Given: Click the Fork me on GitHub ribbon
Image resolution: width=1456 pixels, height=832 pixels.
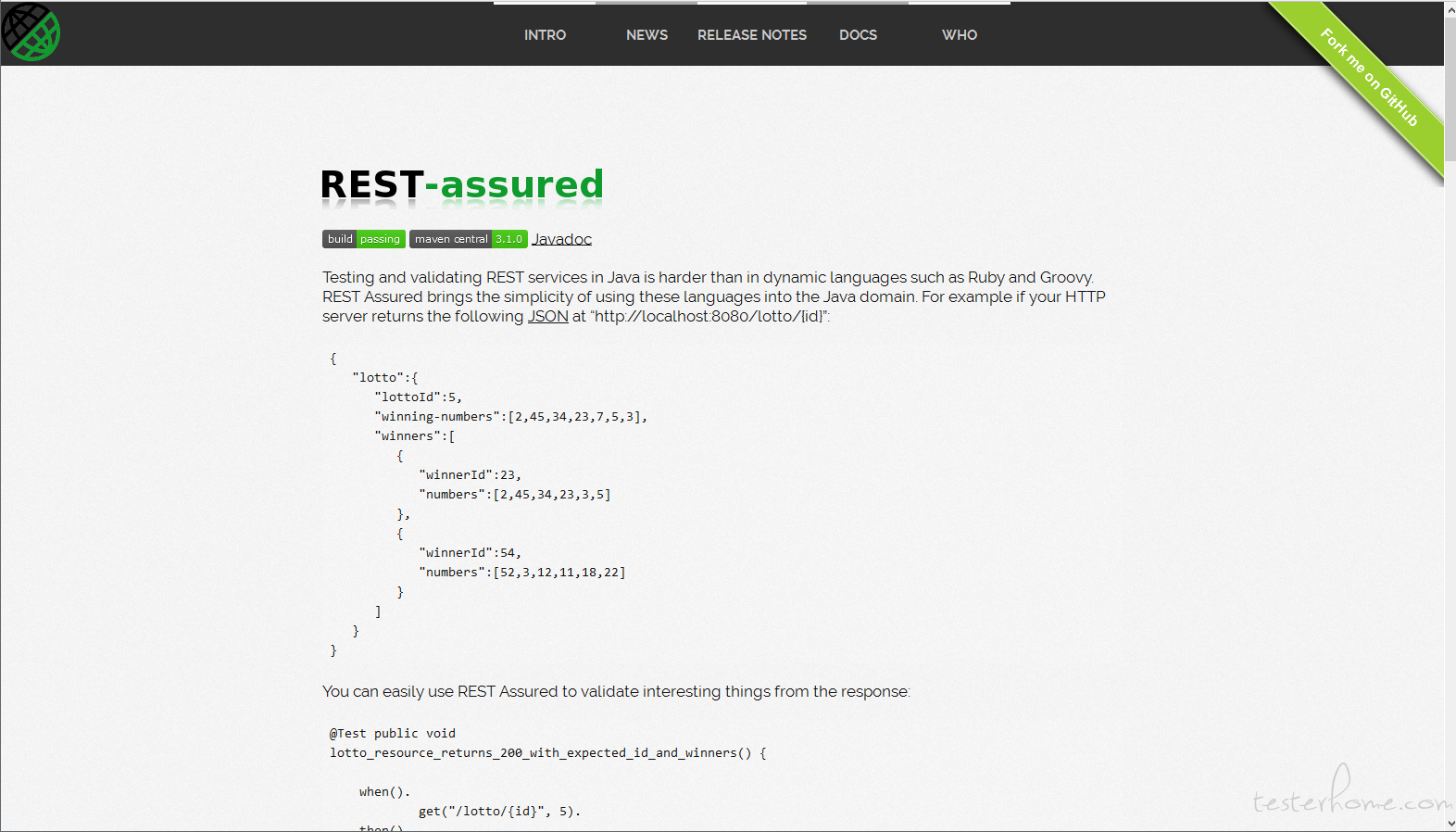Looking at the screenshot, I should pos(1368,78).
